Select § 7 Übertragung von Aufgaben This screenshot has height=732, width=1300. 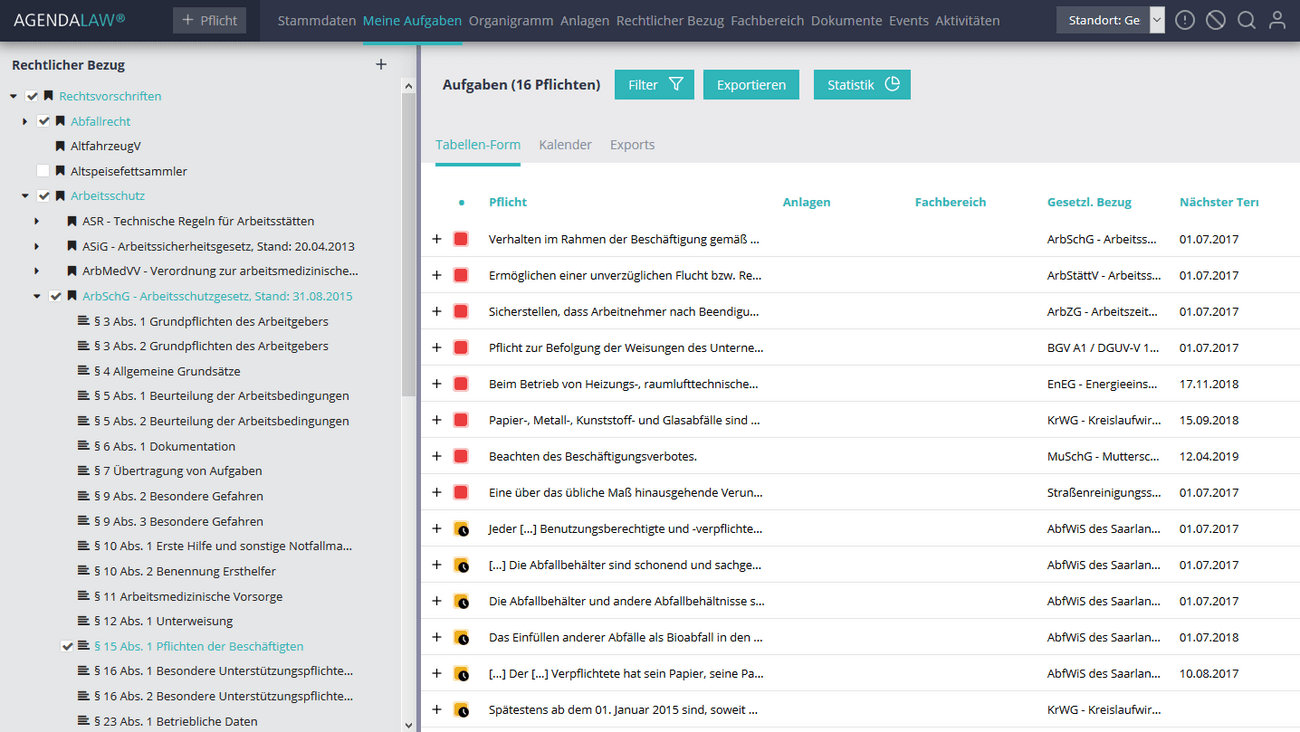pos(178,471)
